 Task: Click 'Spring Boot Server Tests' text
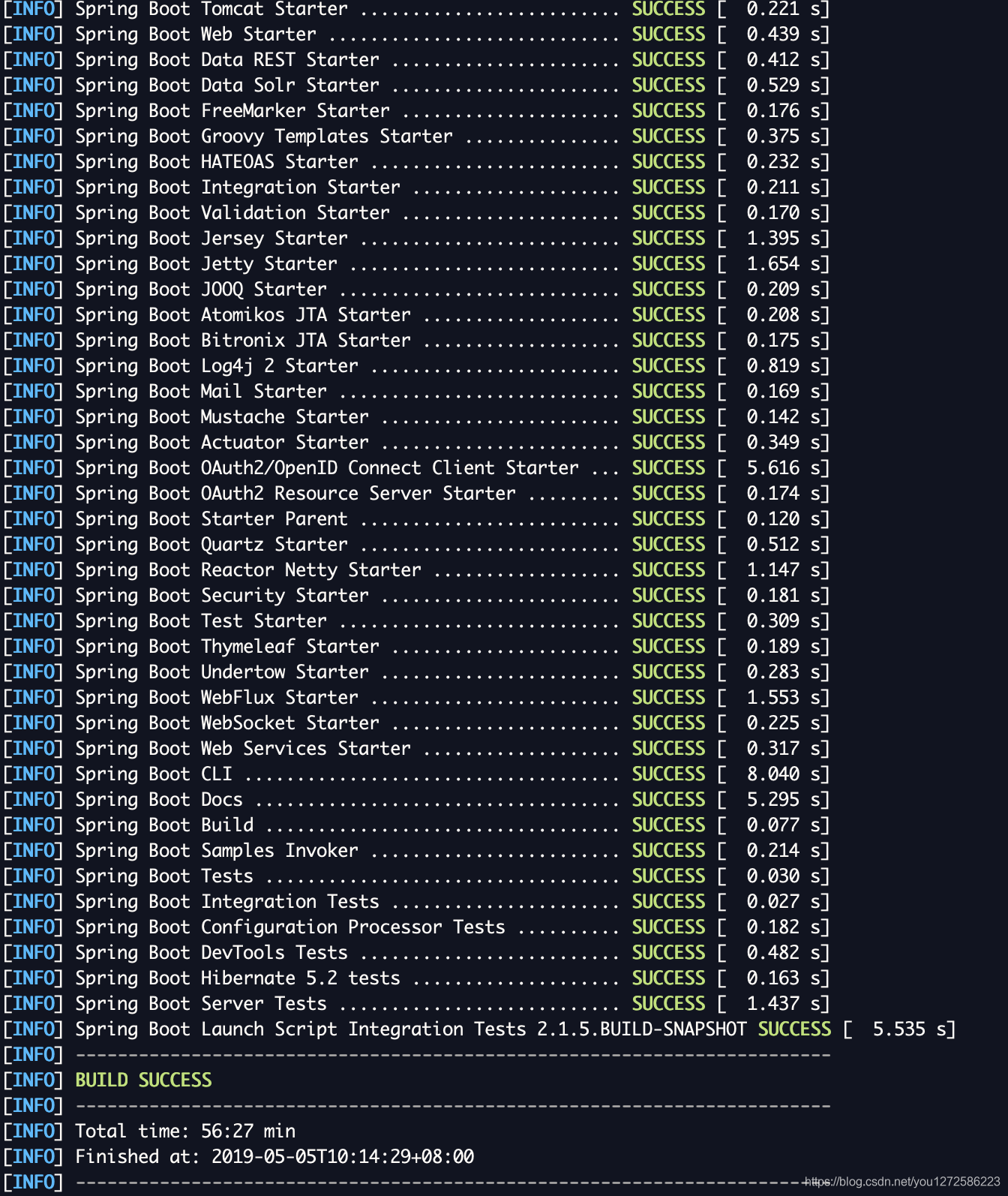pyautogui.click(x=201, y=1004)
